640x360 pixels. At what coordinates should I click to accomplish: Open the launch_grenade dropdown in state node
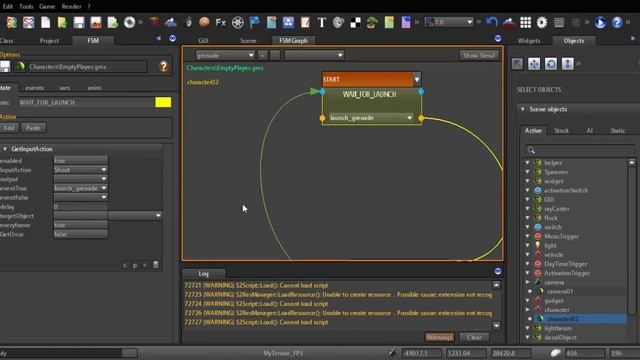[371, 118]
